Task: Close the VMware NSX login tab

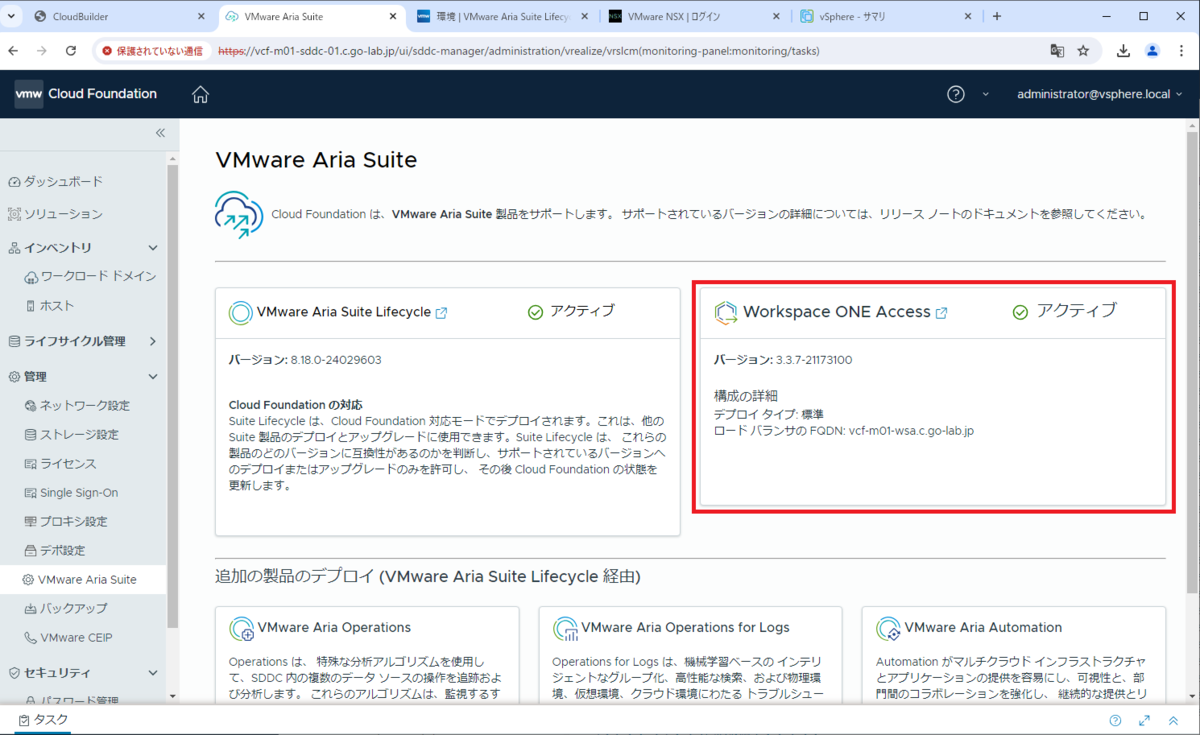Action: pyautogui.click(x=776, y=16)
